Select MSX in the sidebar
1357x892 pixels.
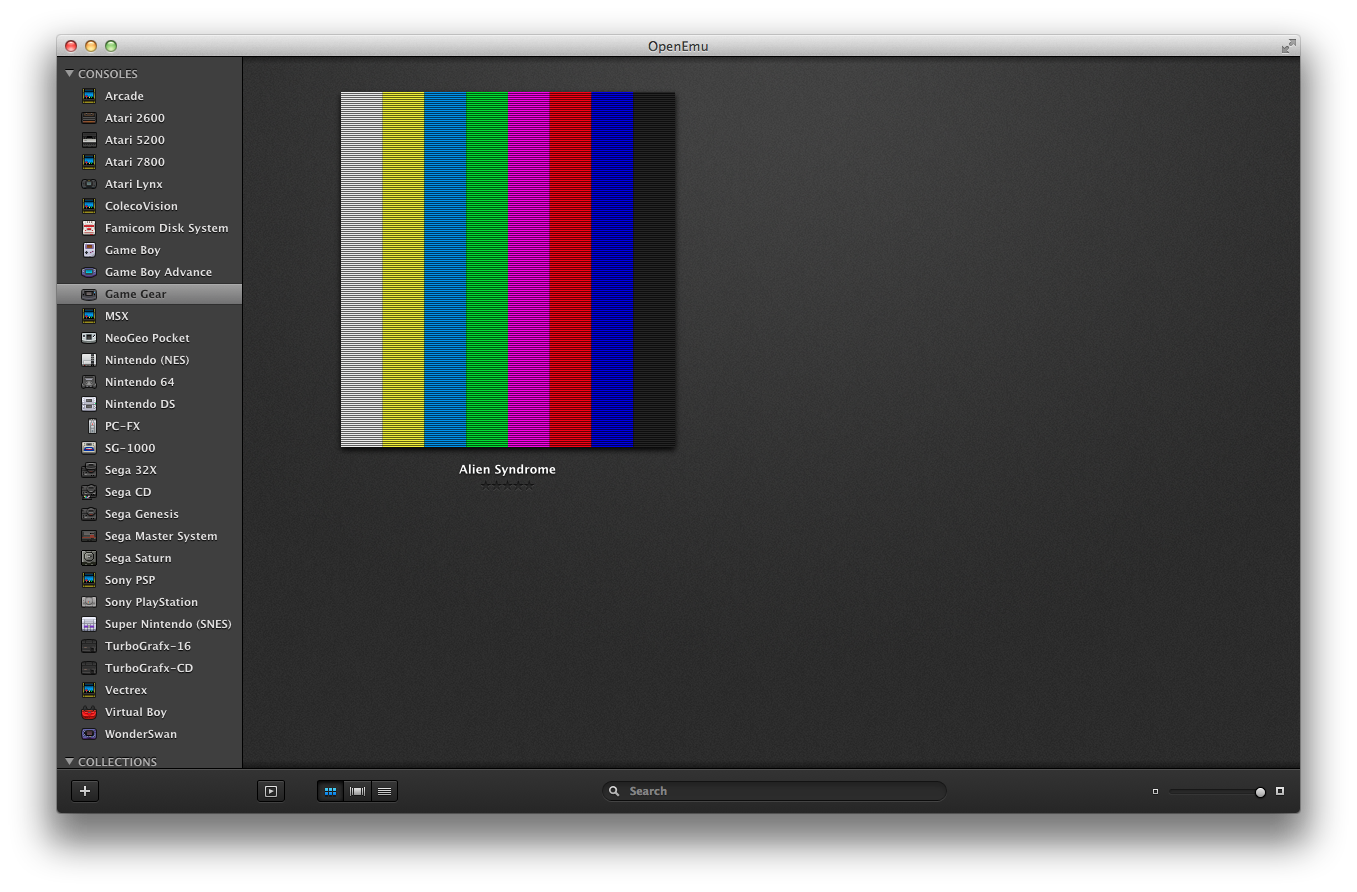pyautogui.click(x=149, y=316)
